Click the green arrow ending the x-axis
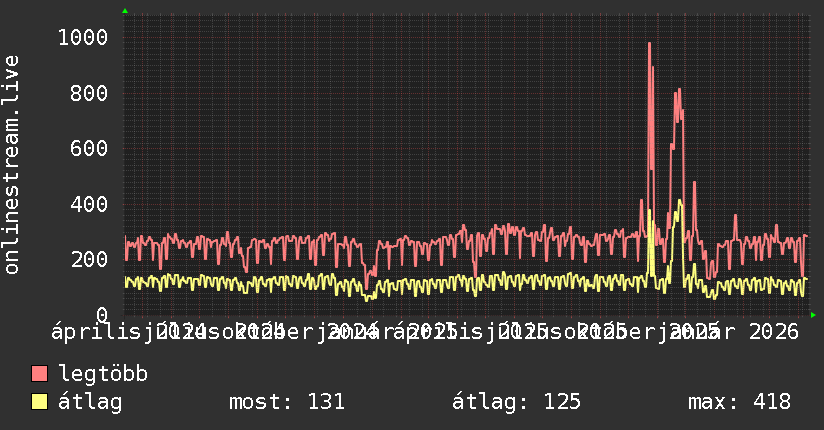 coord(813,315)
